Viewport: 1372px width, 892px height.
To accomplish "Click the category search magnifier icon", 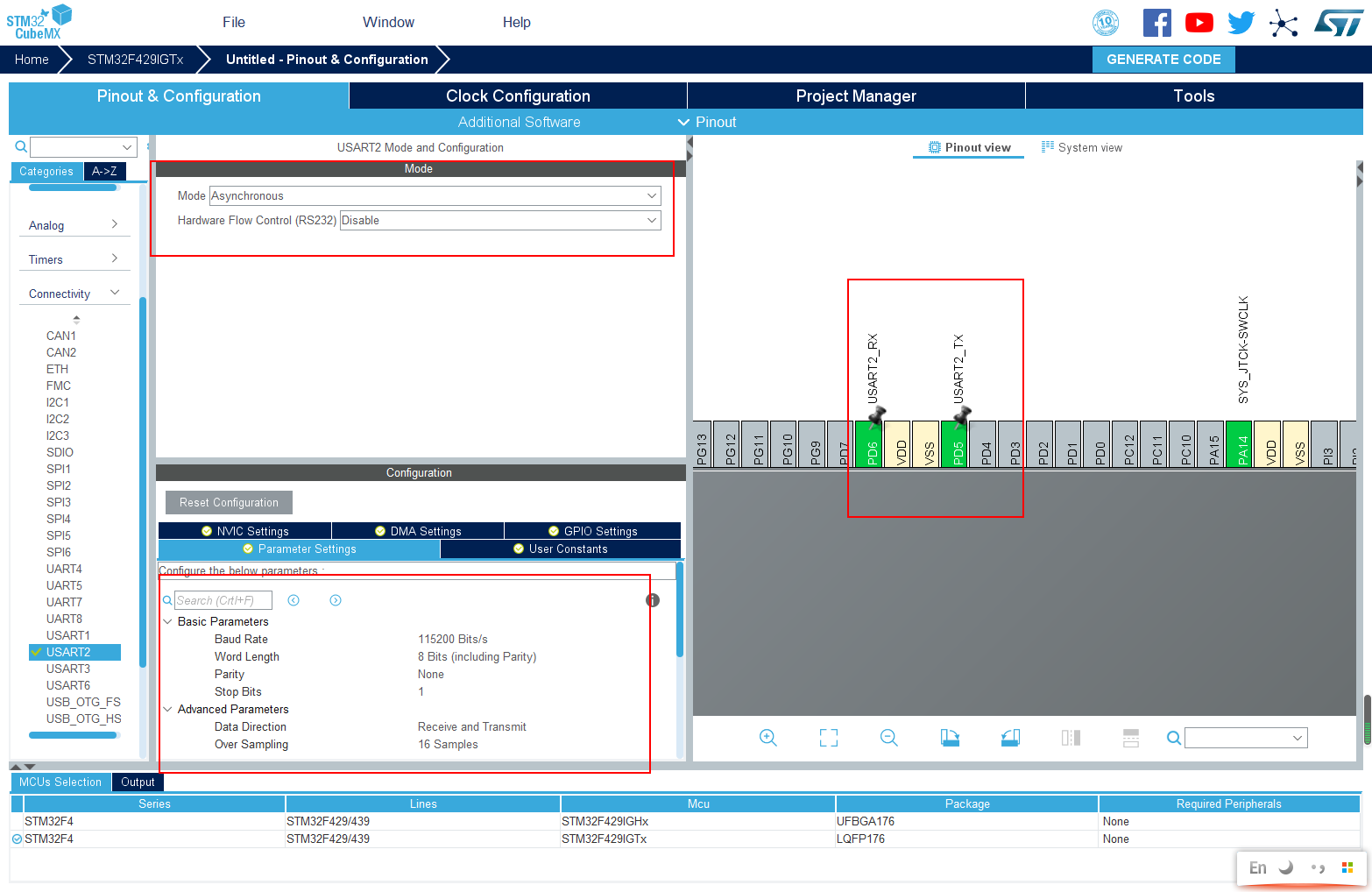I will click(x=21, y=146).
